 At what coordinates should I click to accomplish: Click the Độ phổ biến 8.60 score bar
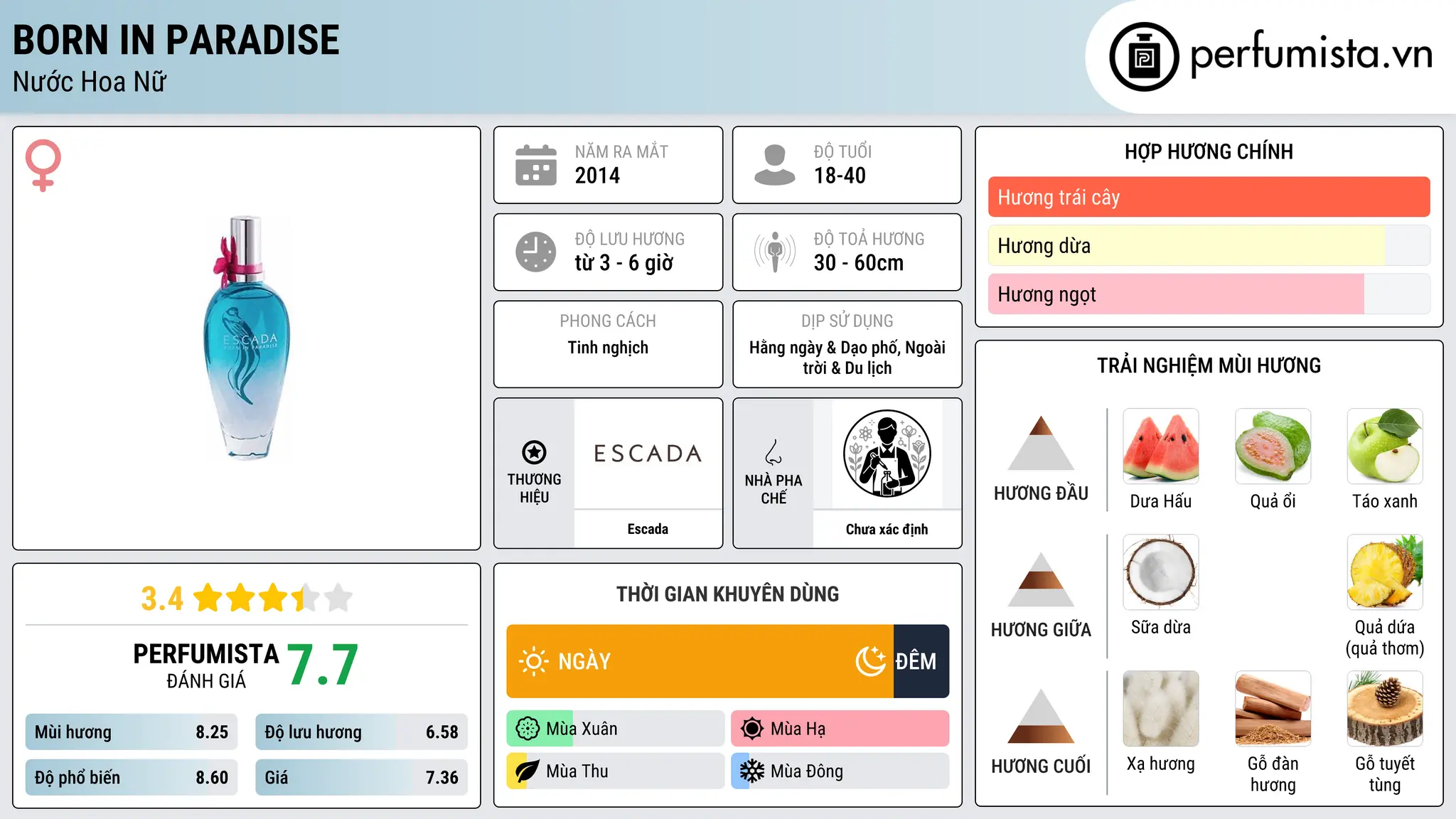coord(132,778)
